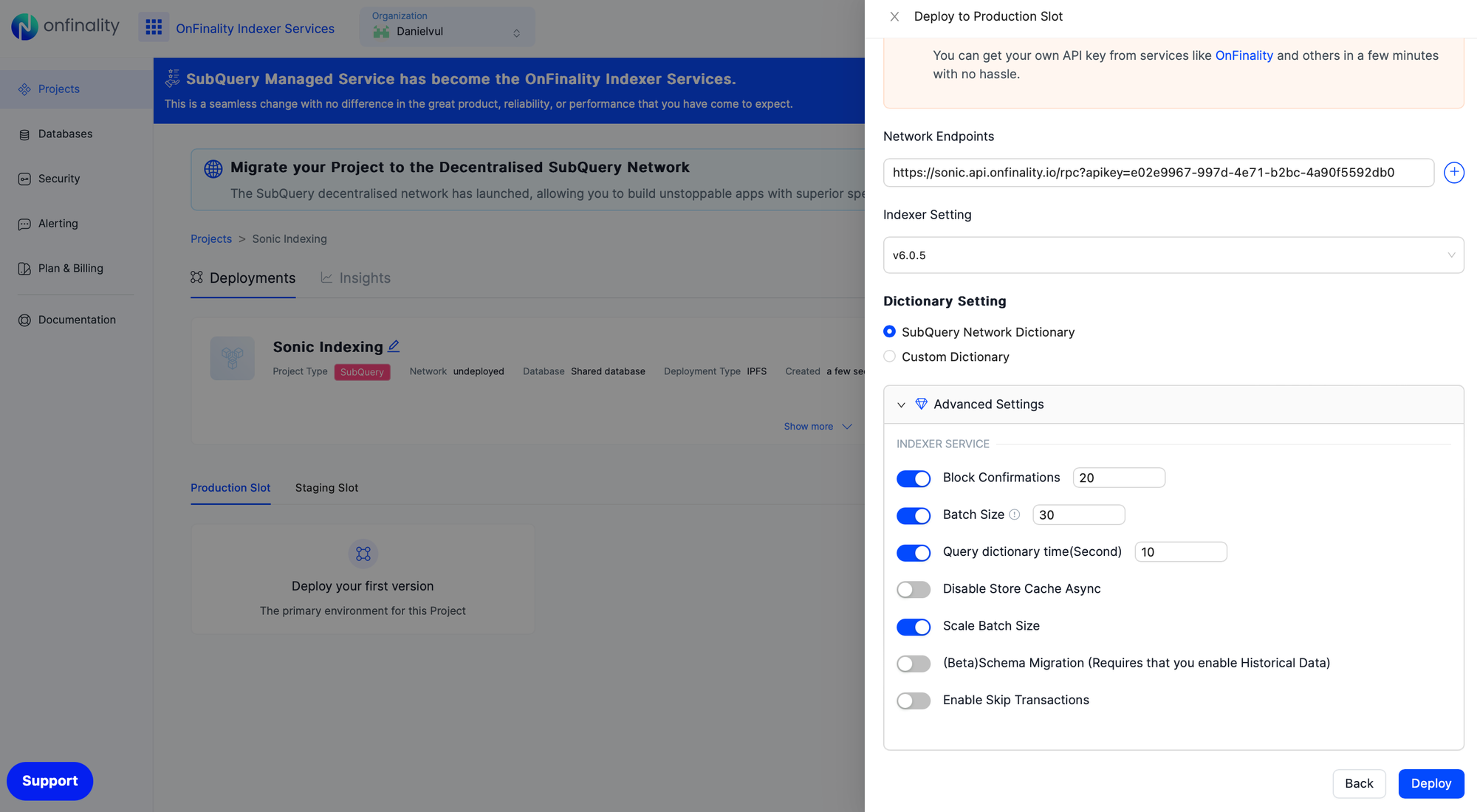Switch to the Staging Slot tab
The width and height of the screenshot is (1477, 812).
326,488
